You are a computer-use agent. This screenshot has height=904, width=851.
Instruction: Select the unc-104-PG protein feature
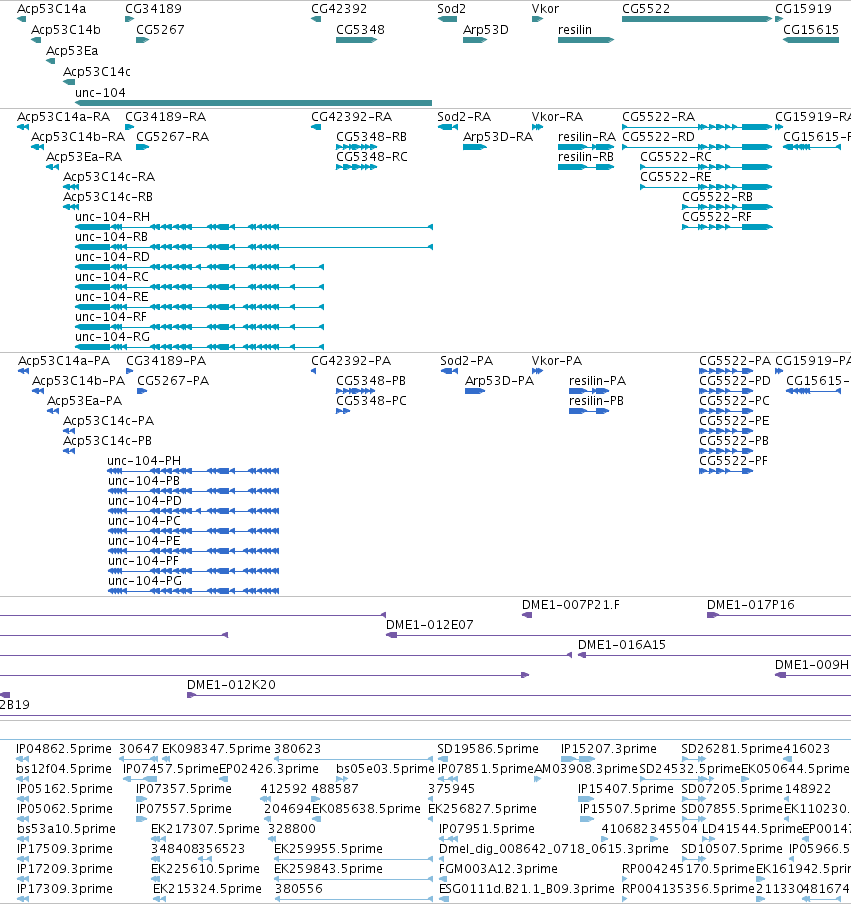193,591
